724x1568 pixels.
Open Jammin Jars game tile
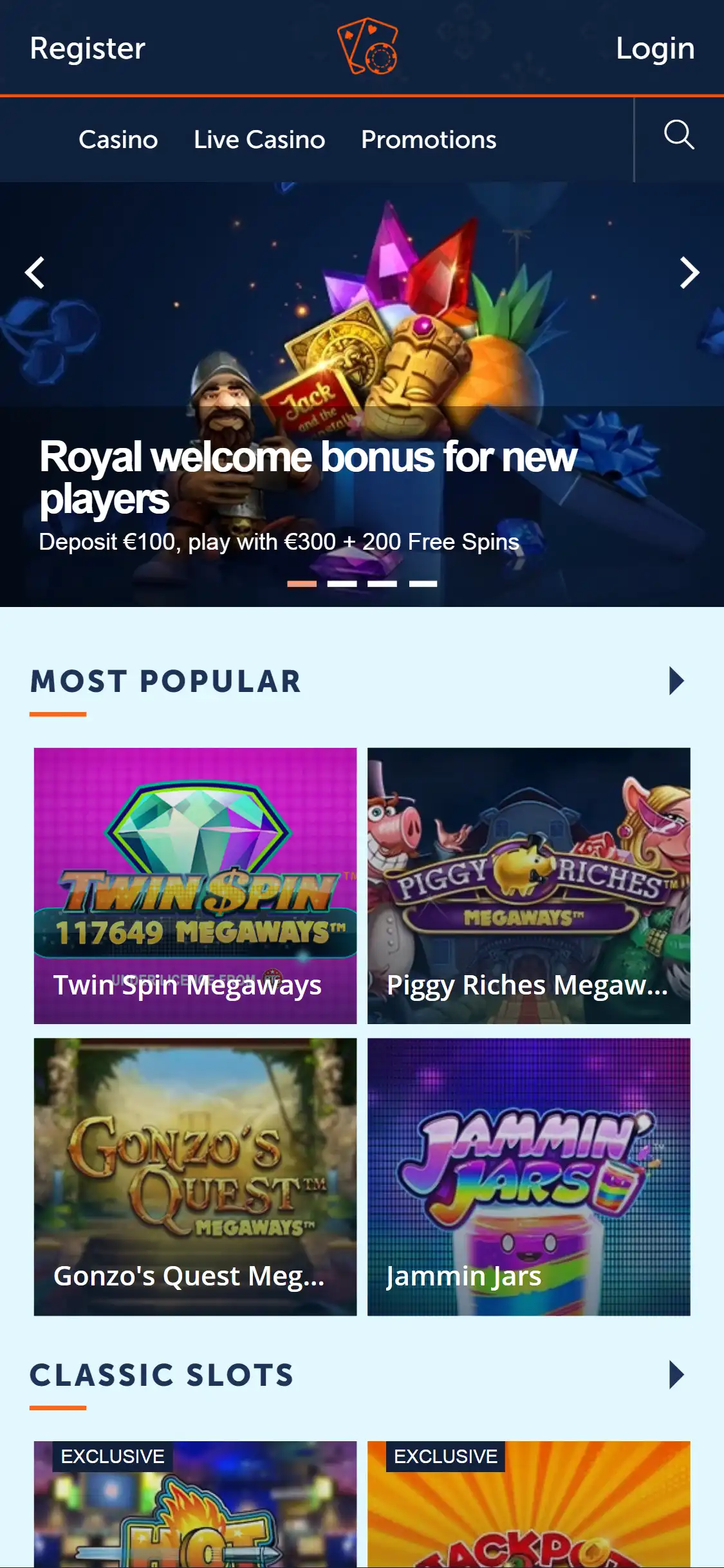click(529, 1177)
